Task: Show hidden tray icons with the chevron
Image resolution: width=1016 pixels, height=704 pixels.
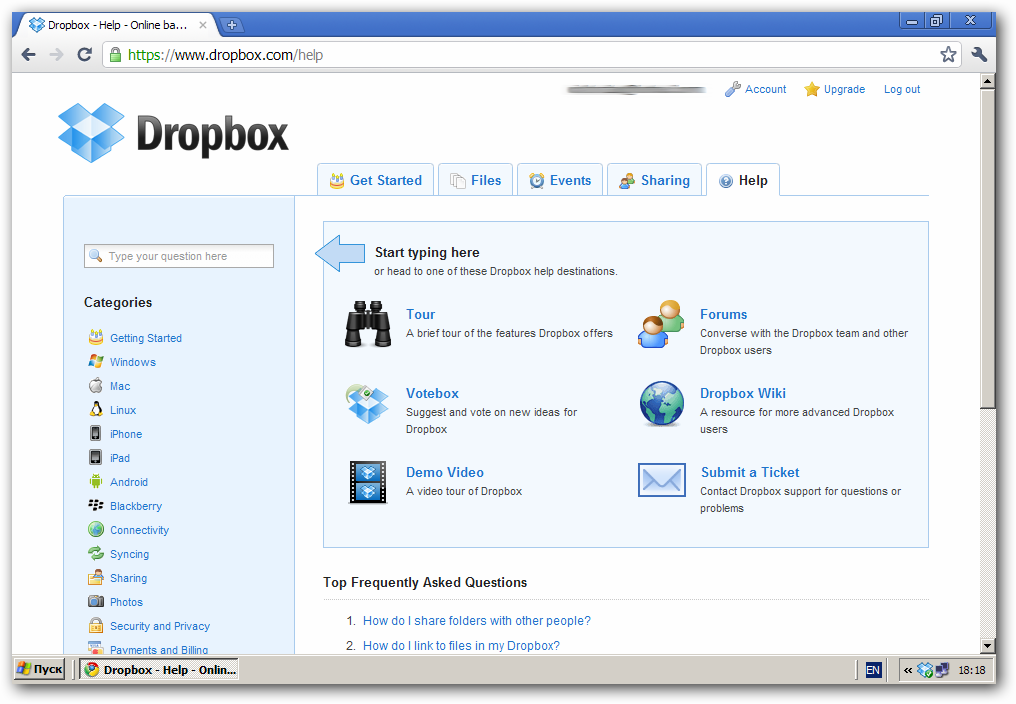Action: point(908,670)
